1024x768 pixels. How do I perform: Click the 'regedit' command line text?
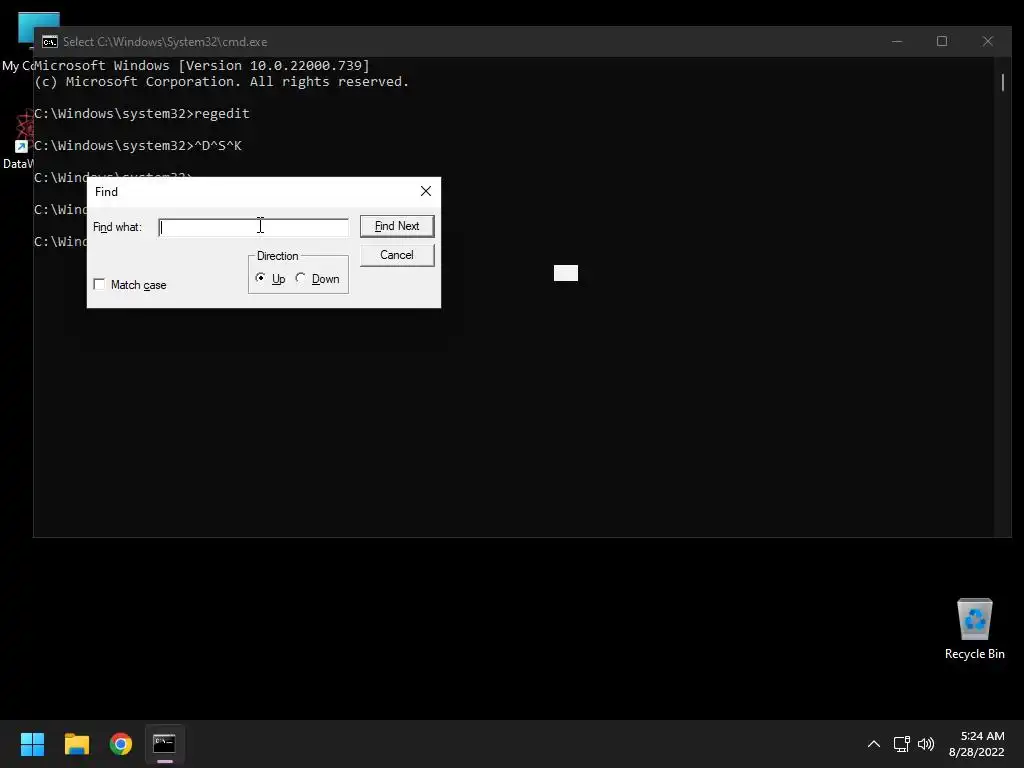[x=222, y=114]
